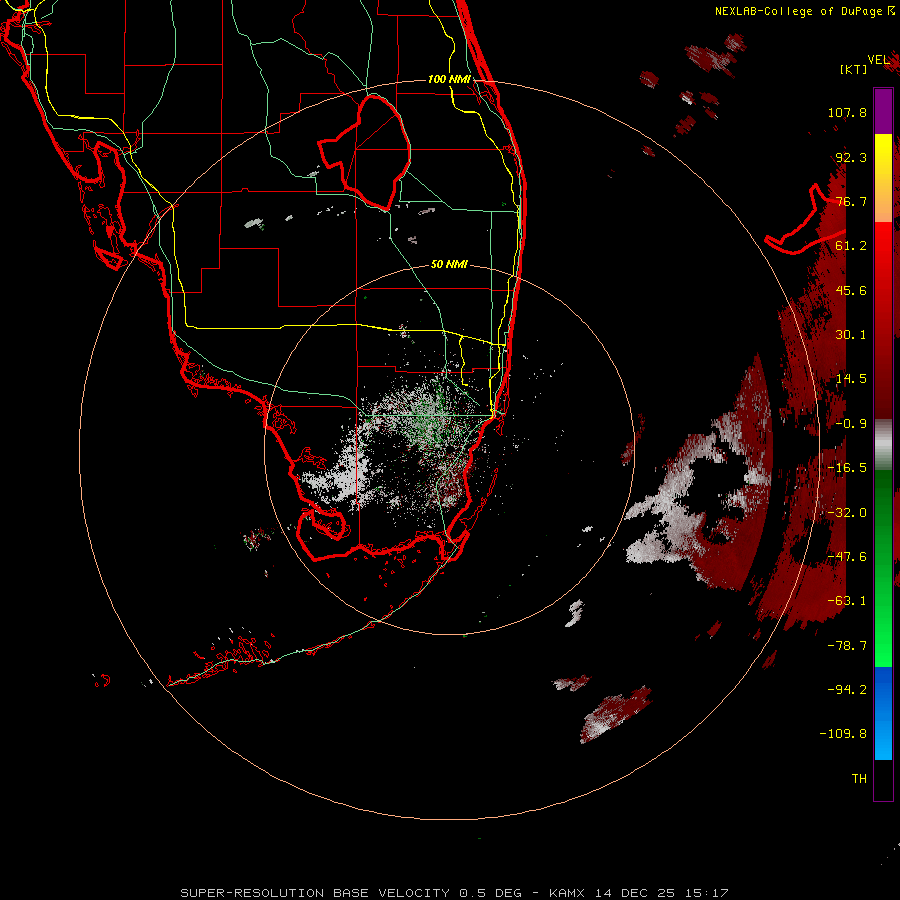
Task: Click the 100 NMI range ring label
Action: pos(449,79)
